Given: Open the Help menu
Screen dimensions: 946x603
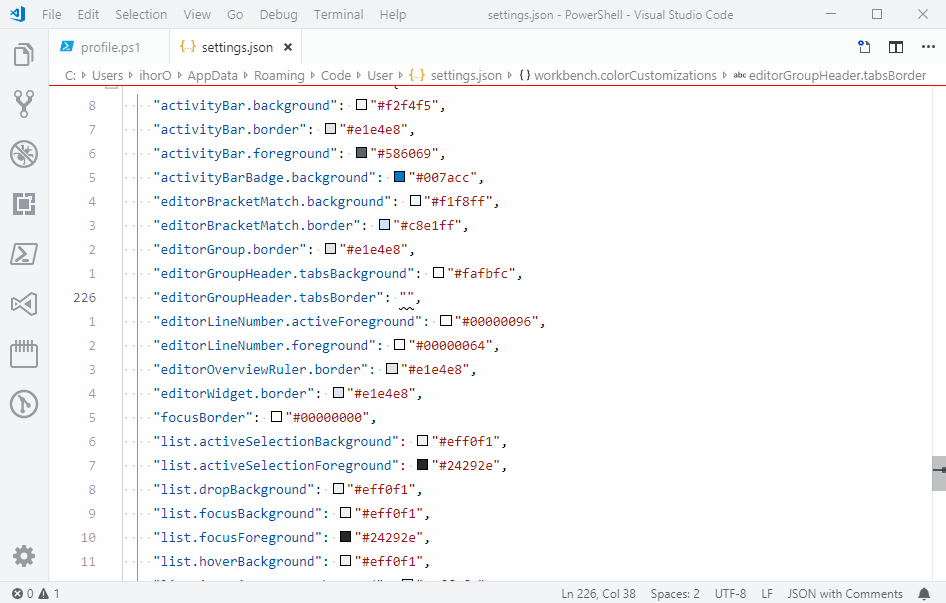Looking at the screenshot, I should click(x=393, y=14).
